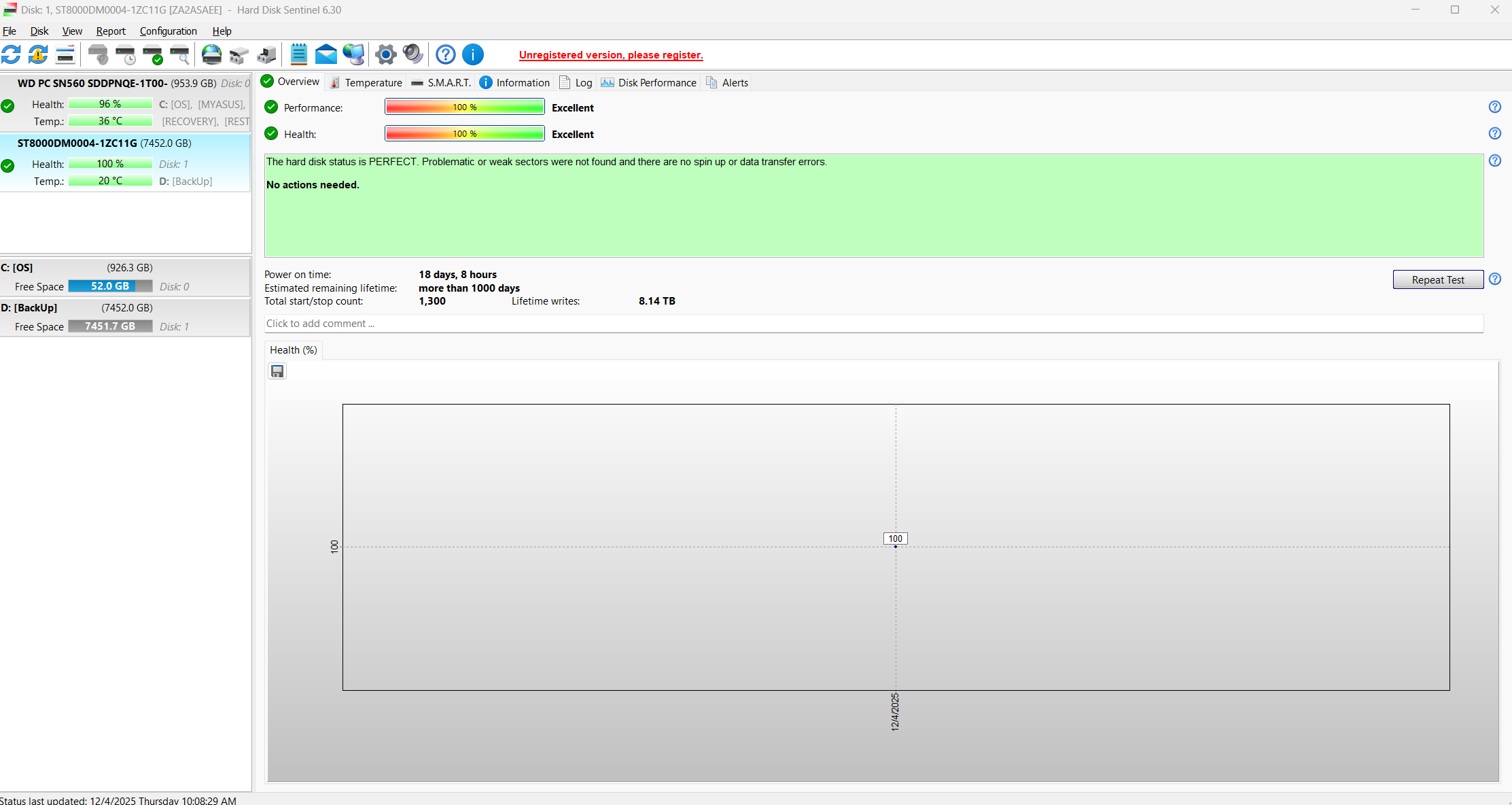Click the comment input field
Viewport: 1512px width, 805px height.
(873, 324)
